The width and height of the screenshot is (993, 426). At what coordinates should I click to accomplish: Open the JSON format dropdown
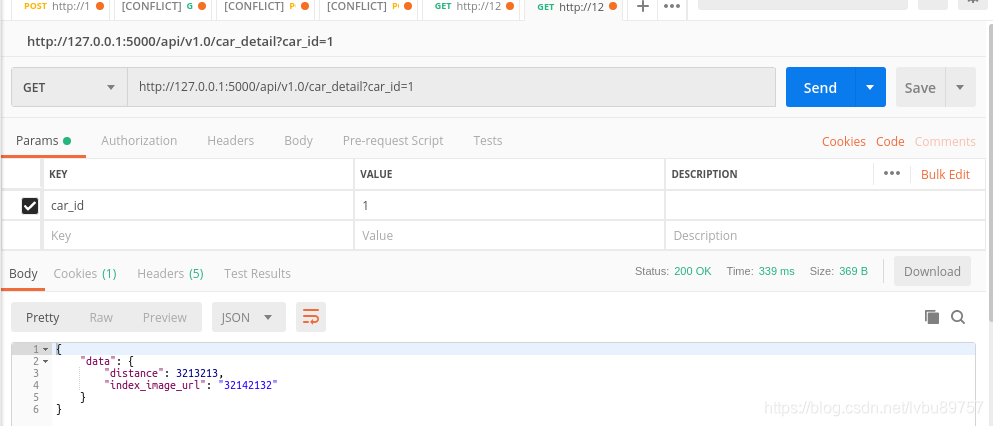[248, 317]
